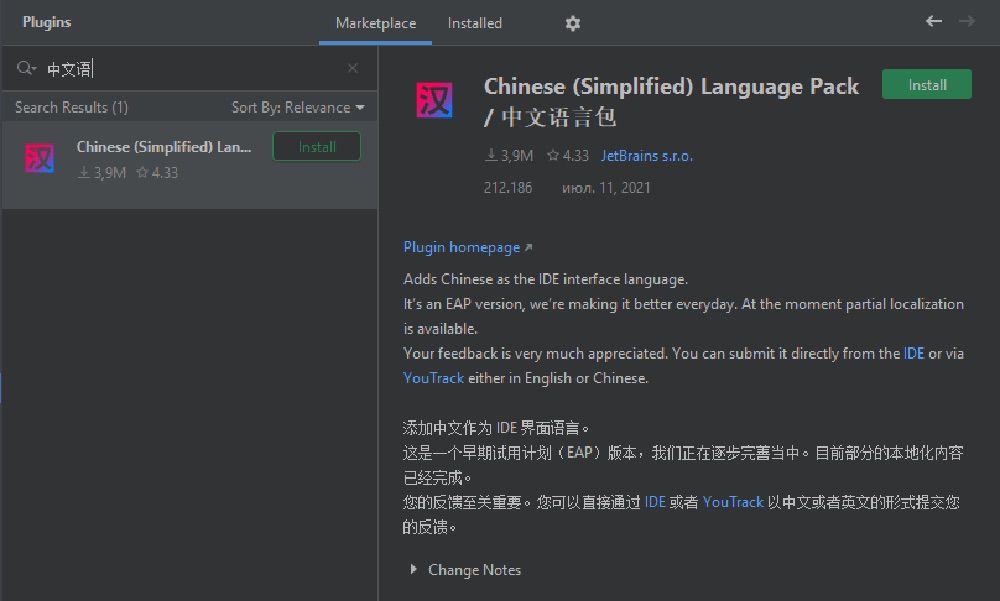1000x601 pixels.
Task: Click the Plugins title label
Action: click(47, 22)
